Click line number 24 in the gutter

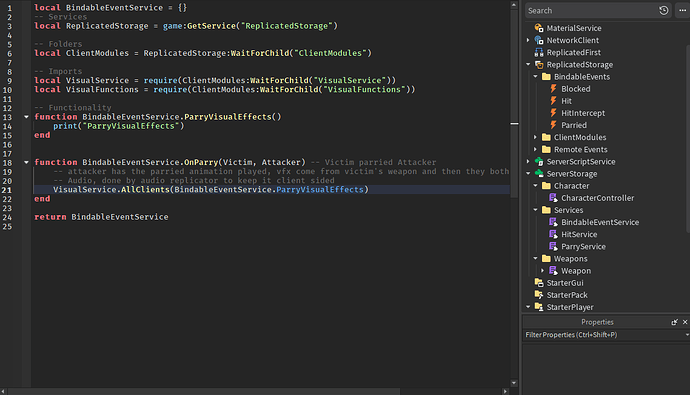click(7, 217)
